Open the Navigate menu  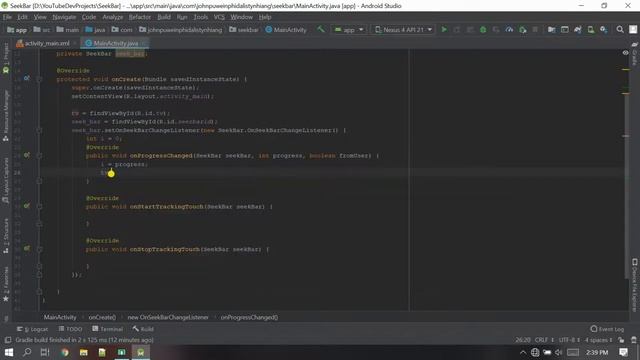pyautogui.click(x=64, y=17)
